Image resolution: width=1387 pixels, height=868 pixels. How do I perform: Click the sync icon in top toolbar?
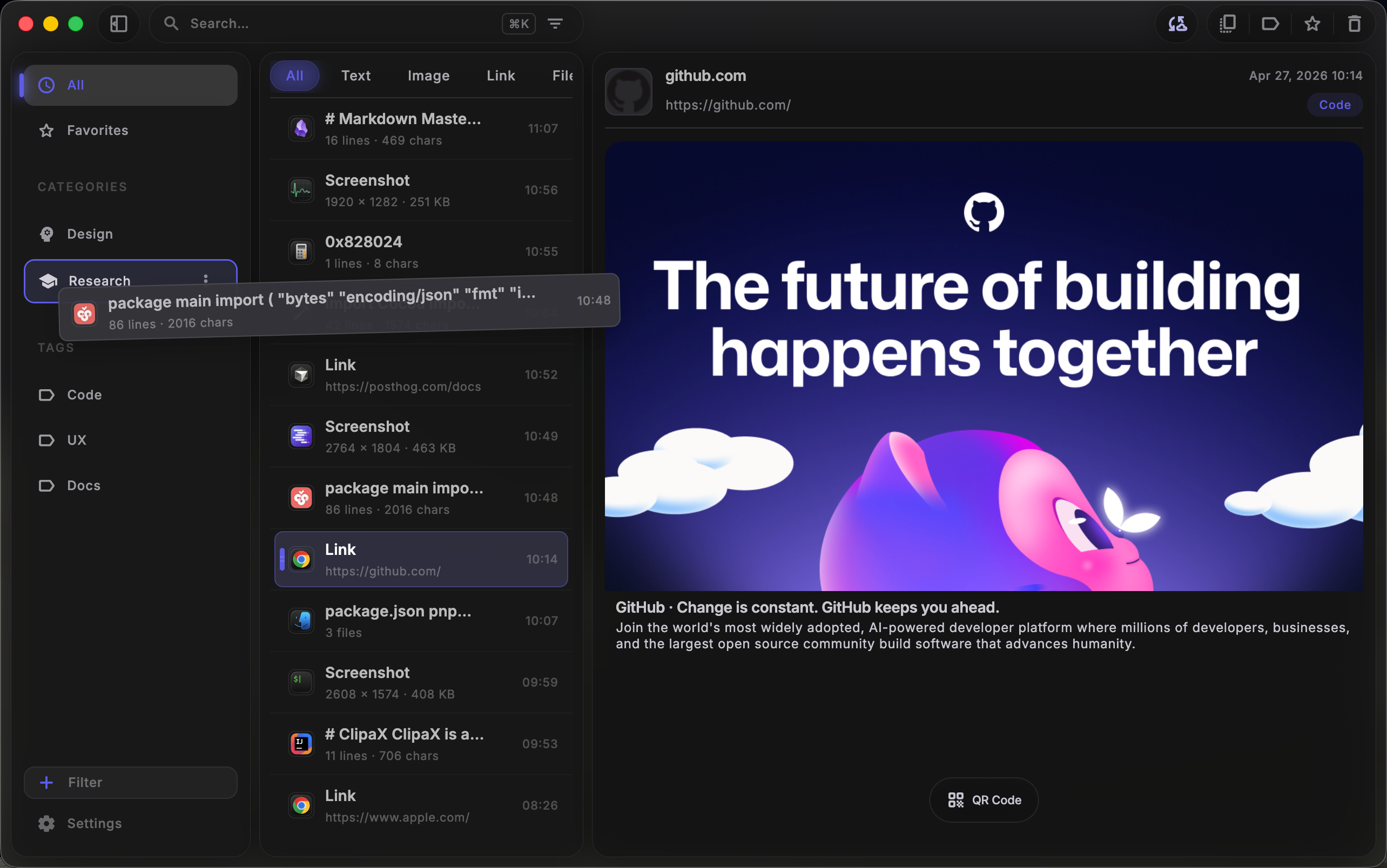(x=1177, y=24)
